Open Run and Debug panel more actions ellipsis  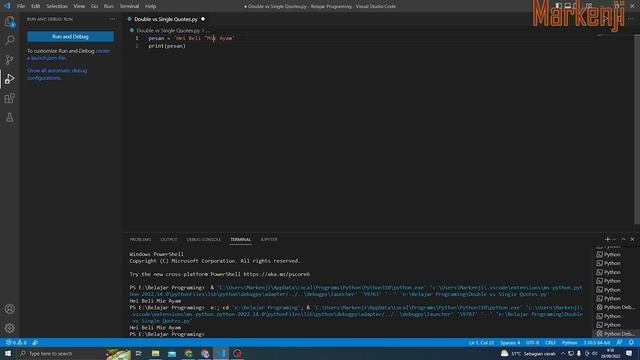pyautogui.click(x=112, y=19)
